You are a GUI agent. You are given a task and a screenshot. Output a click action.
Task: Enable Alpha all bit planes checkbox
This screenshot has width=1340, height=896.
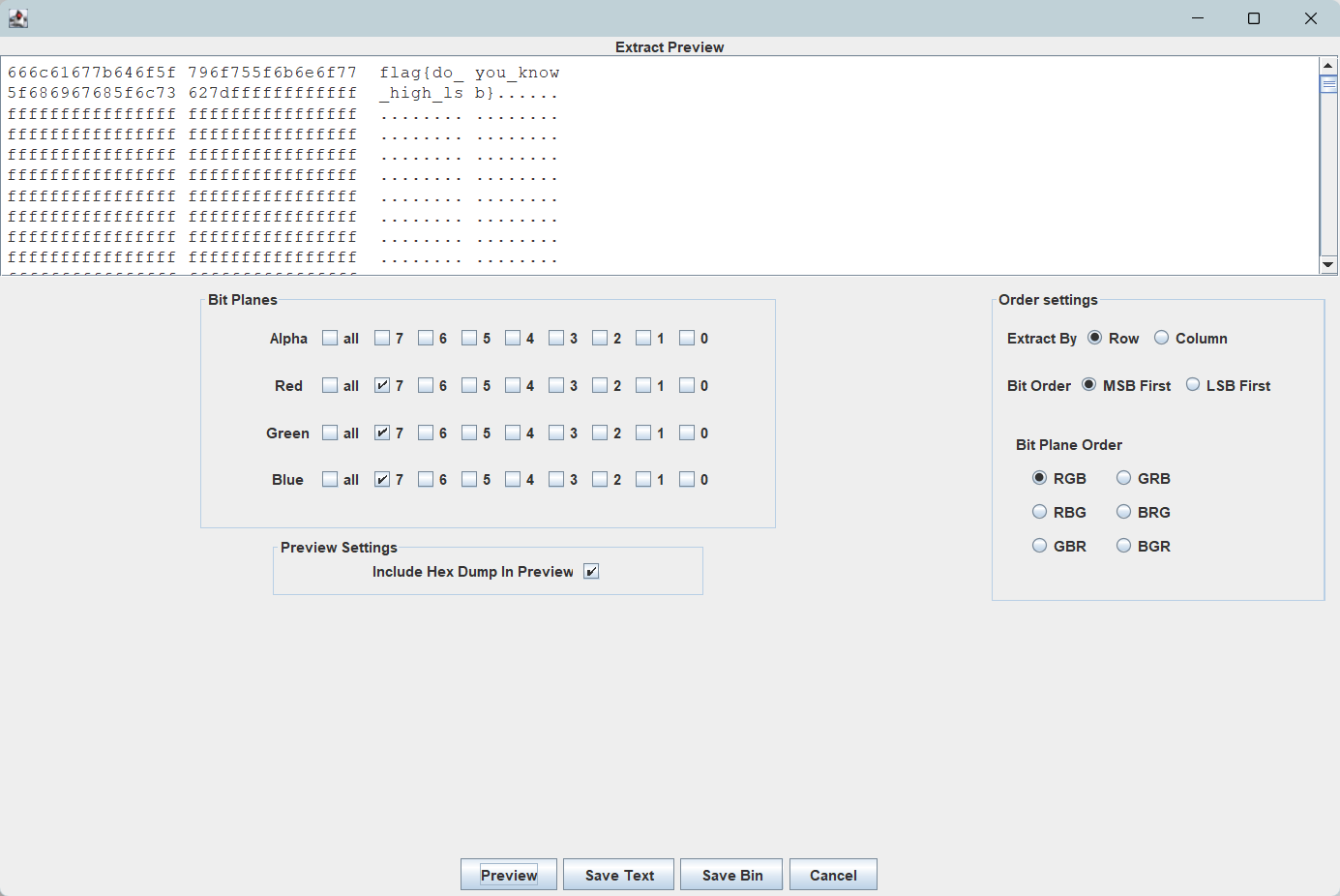pyautogui.click(x=330, y=338)
